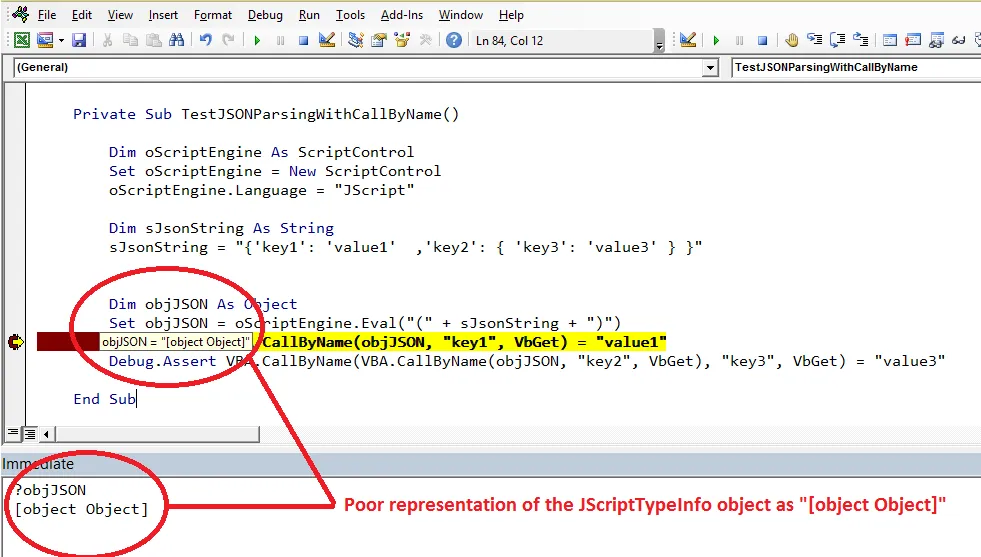Click the oScriptEngine.Language = "JScript" line
Viewport: 981px width, 557px height.
(x=262, y=190)
